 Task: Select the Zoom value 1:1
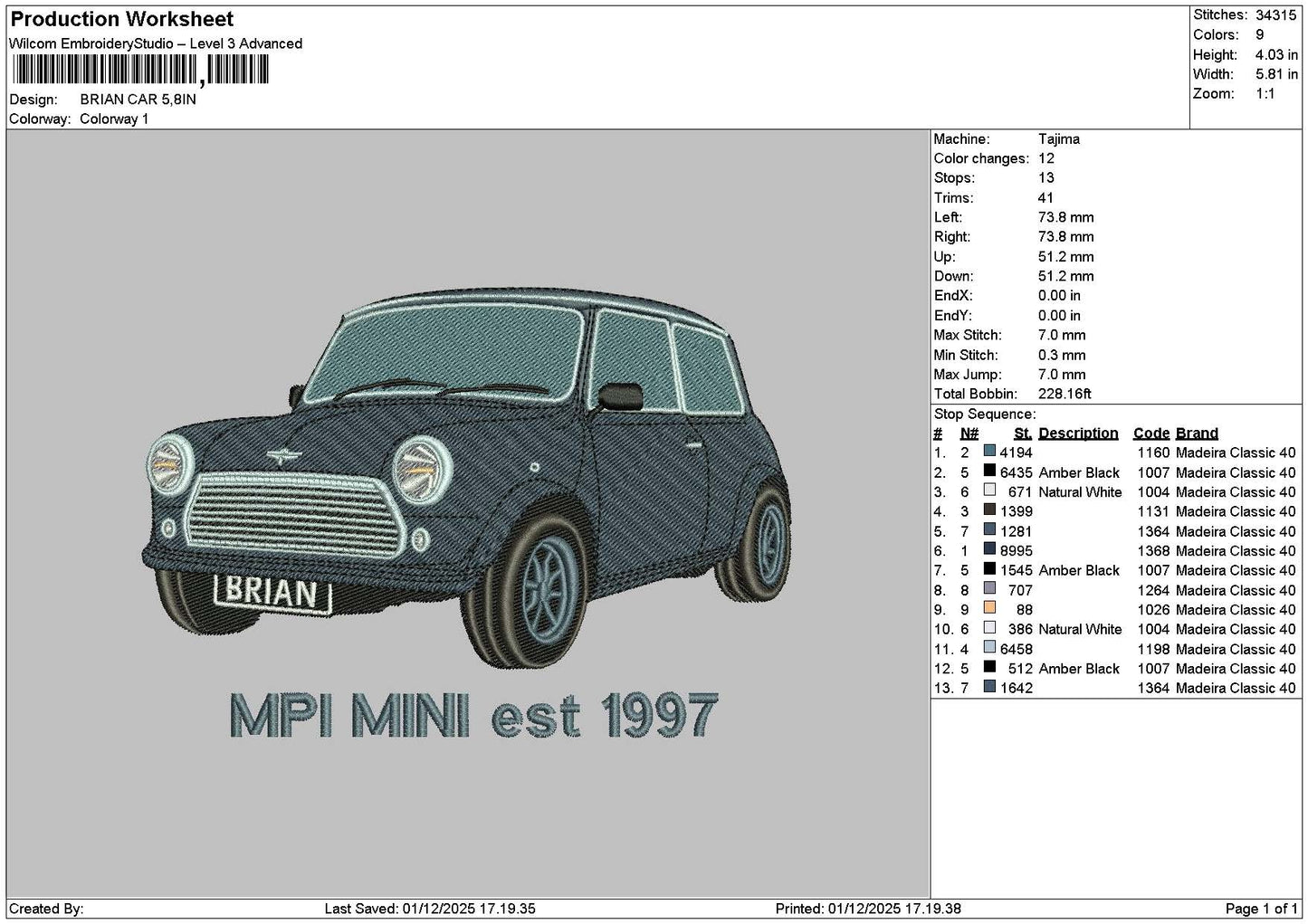point(1265,94)
